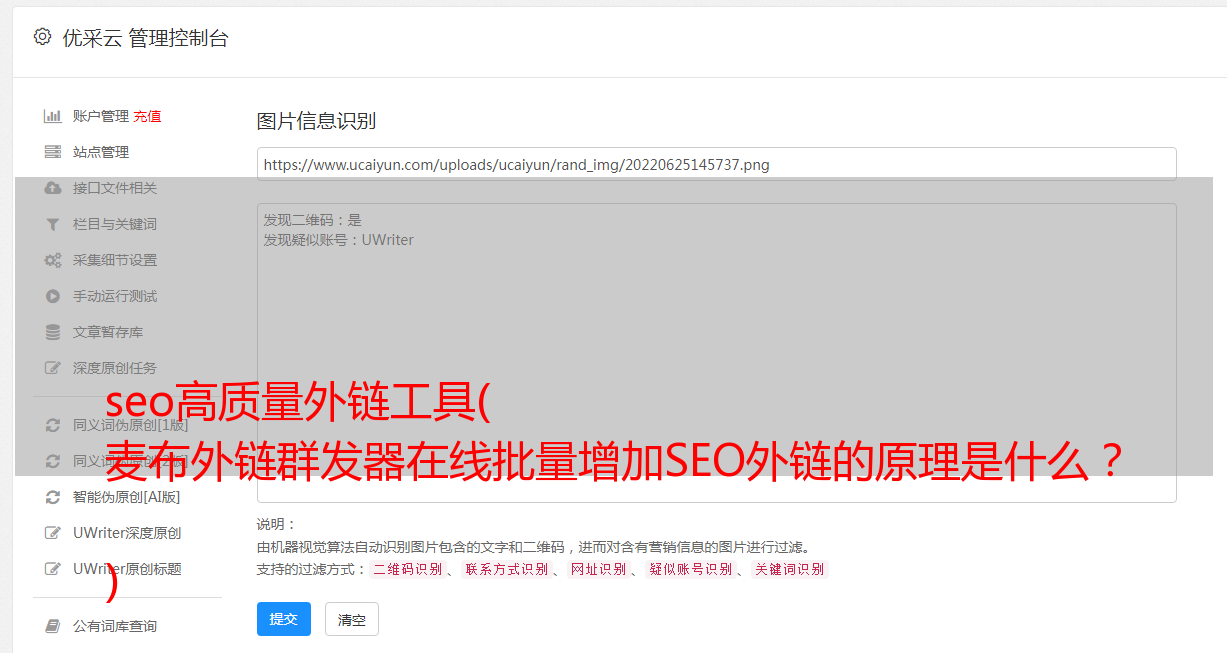1227x653 pixels.
Task: Click the 联系方式识别 filter tag
Action: (x=506, y=569)
